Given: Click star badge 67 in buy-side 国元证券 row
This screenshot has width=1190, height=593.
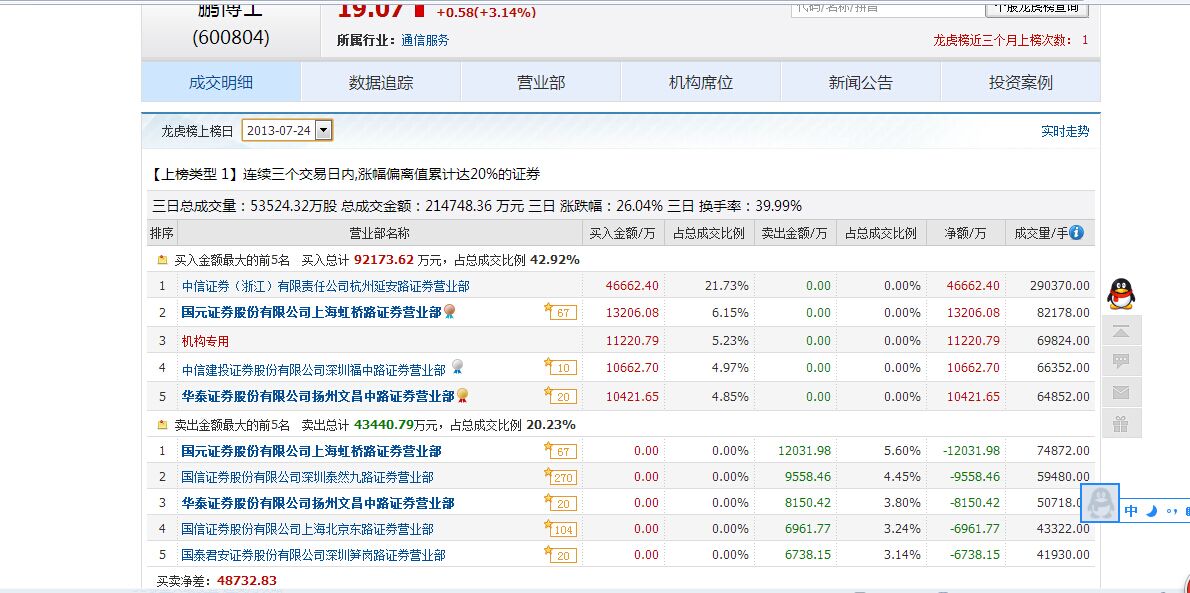Looking at the screenshot, I should [x=560, y=311].
